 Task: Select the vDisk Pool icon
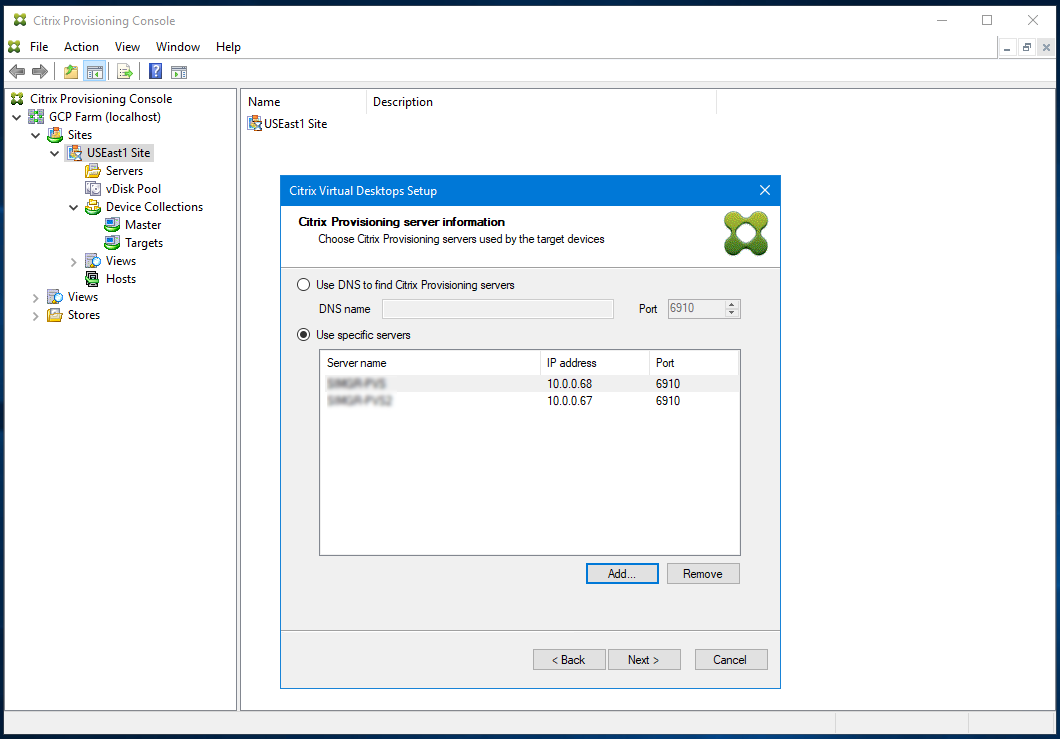pyautogui.click(x=93, y=188)
